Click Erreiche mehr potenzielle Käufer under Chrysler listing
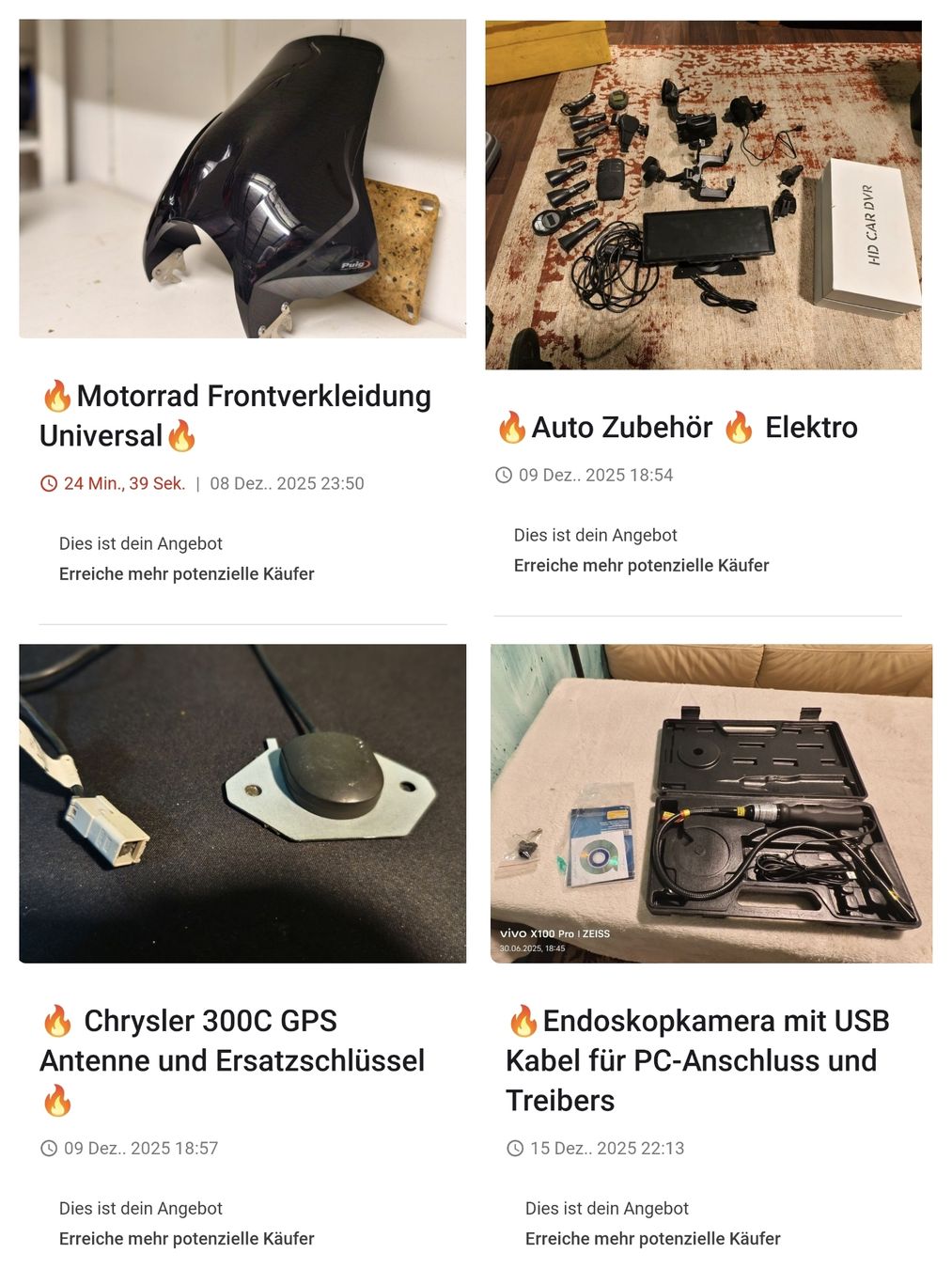This screenshot has width=952, height=1269. tap(187, 1238)
